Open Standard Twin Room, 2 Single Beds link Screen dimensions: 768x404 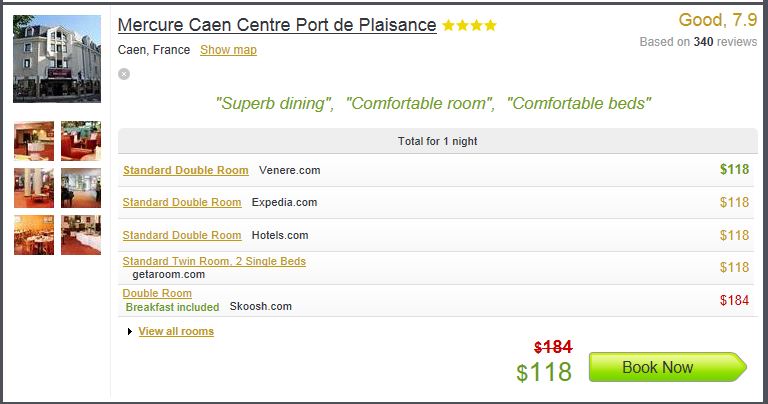click(214, 261)
